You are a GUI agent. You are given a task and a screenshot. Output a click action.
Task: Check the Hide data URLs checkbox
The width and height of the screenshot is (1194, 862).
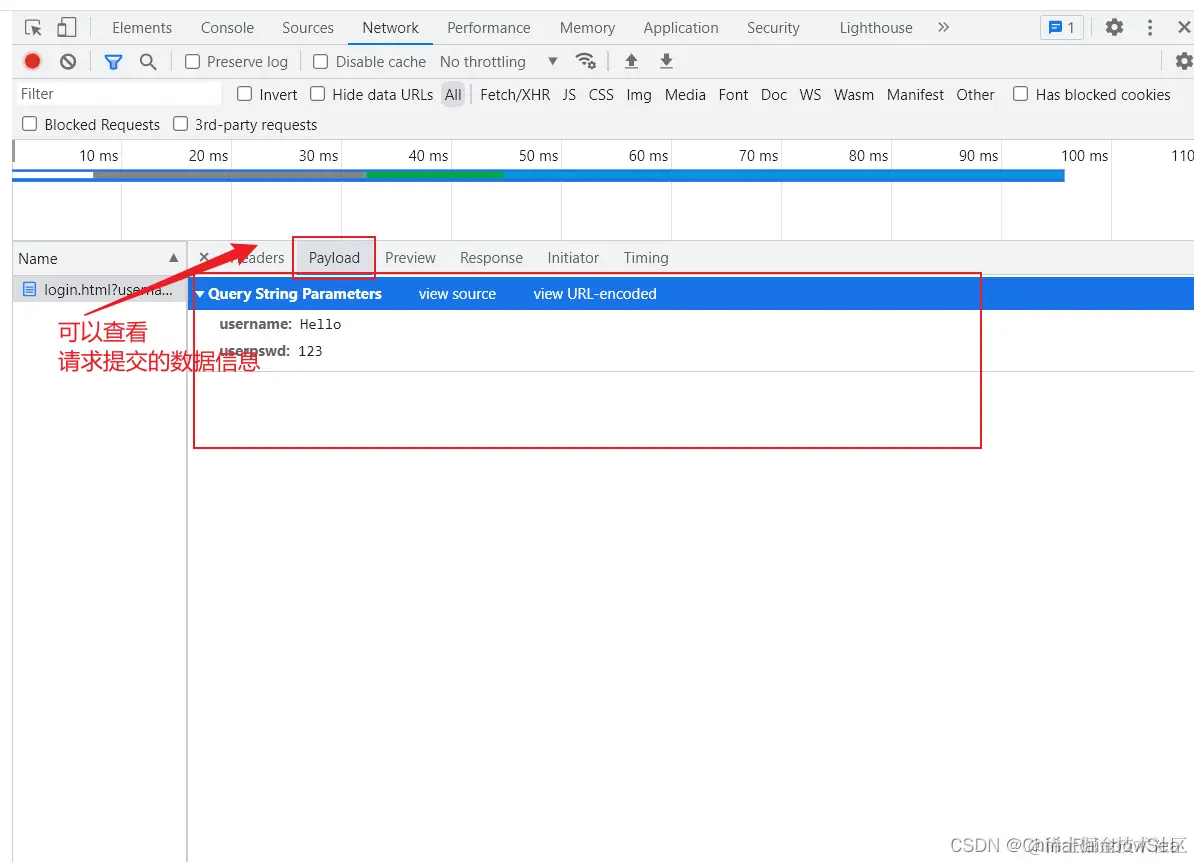(318, 94)
